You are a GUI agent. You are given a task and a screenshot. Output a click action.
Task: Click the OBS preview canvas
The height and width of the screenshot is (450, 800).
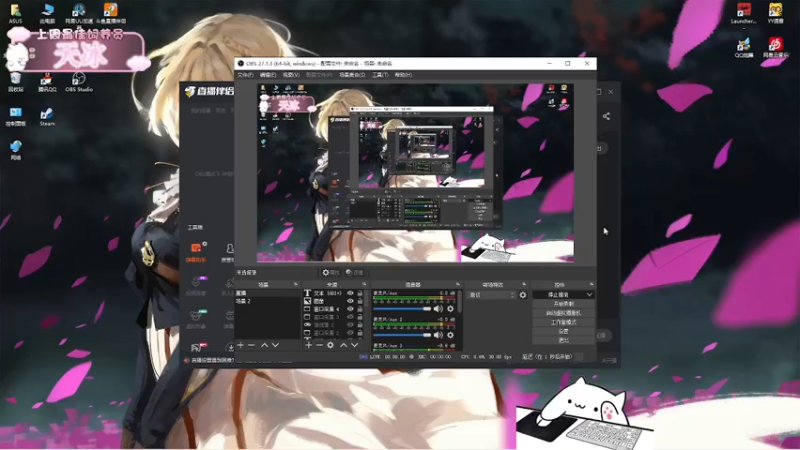point(415,173)
